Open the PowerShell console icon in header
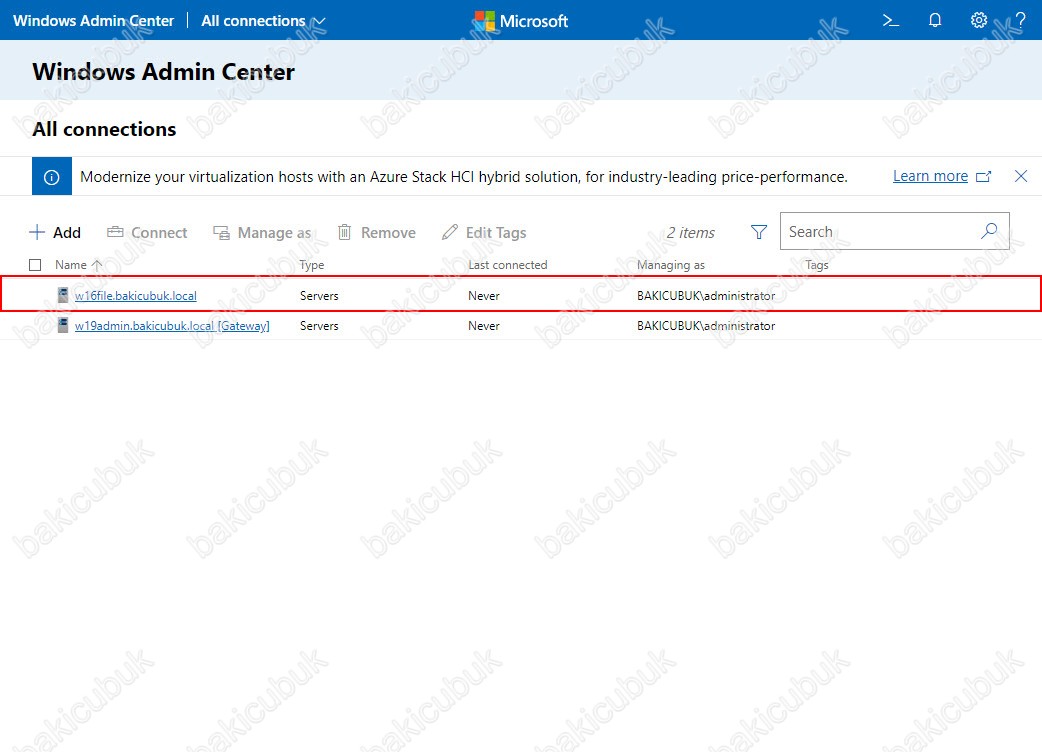Image resolution: width=1042 pixels, height=752 pixels. tap(890, 21)
